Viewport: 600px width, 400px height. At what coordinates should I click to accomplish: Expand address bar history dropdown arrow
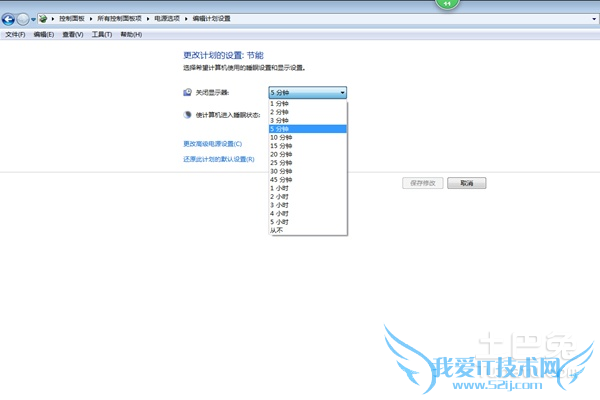tap(594, 19)
